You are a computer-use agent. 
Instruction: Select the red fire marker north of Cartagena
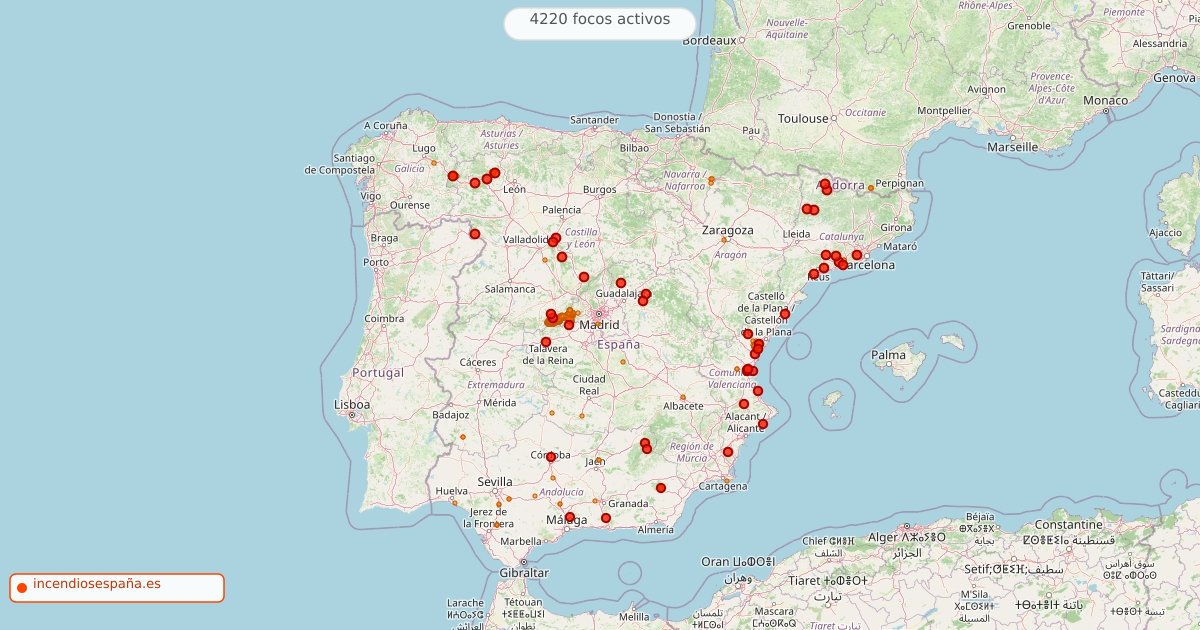click(x=728, y=452)
